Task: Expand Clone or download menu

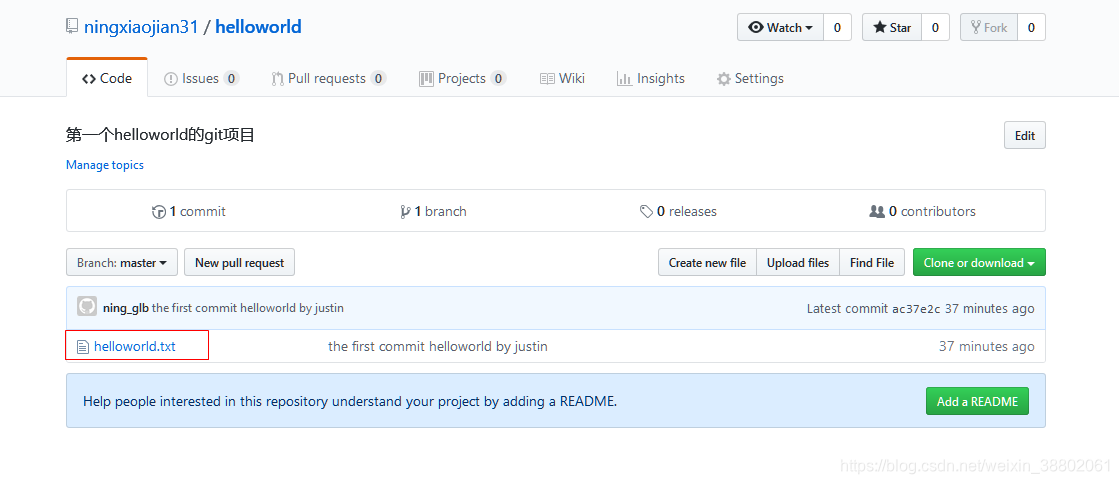Action: (979, 262)
